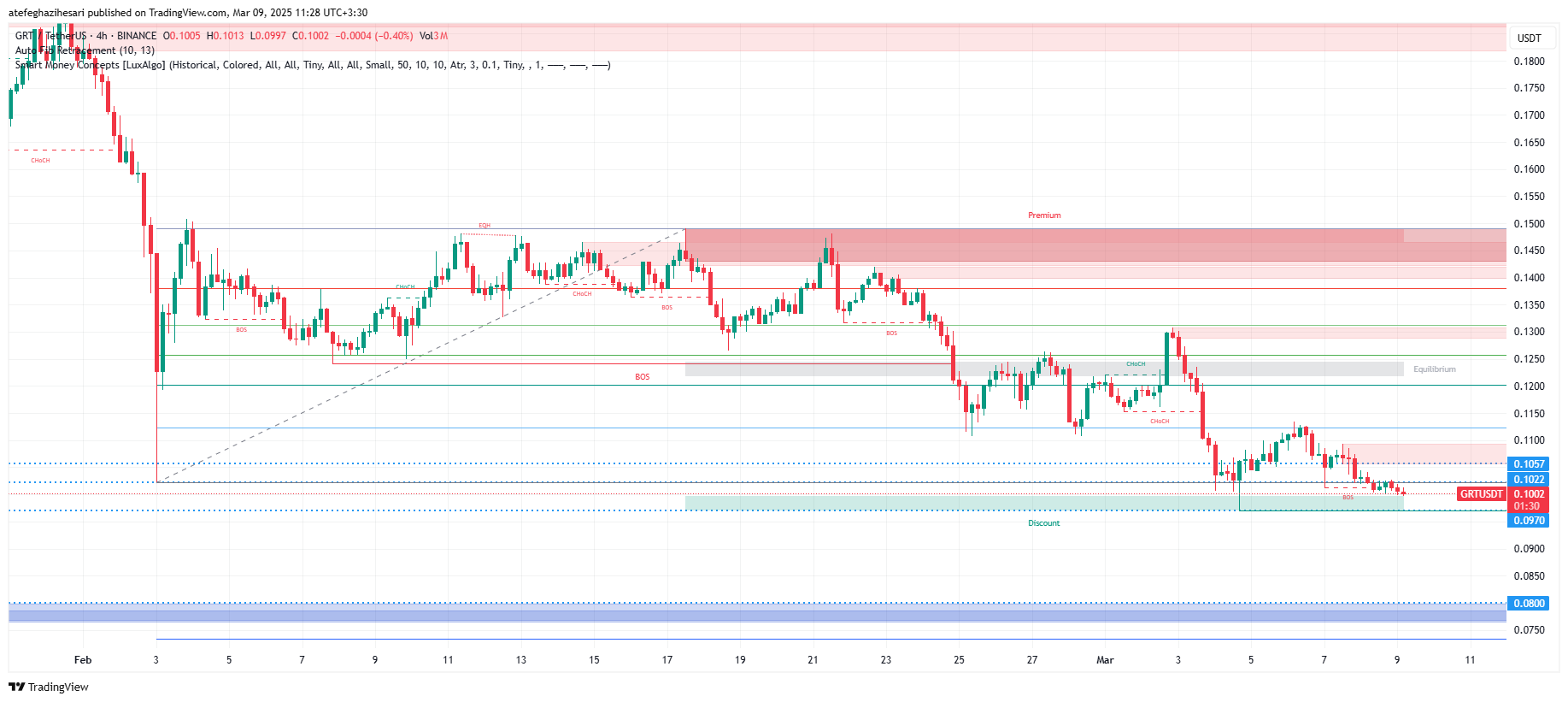Click the 0.1600 price axis label
The image size is (1568, 702).
point(1530,169)
